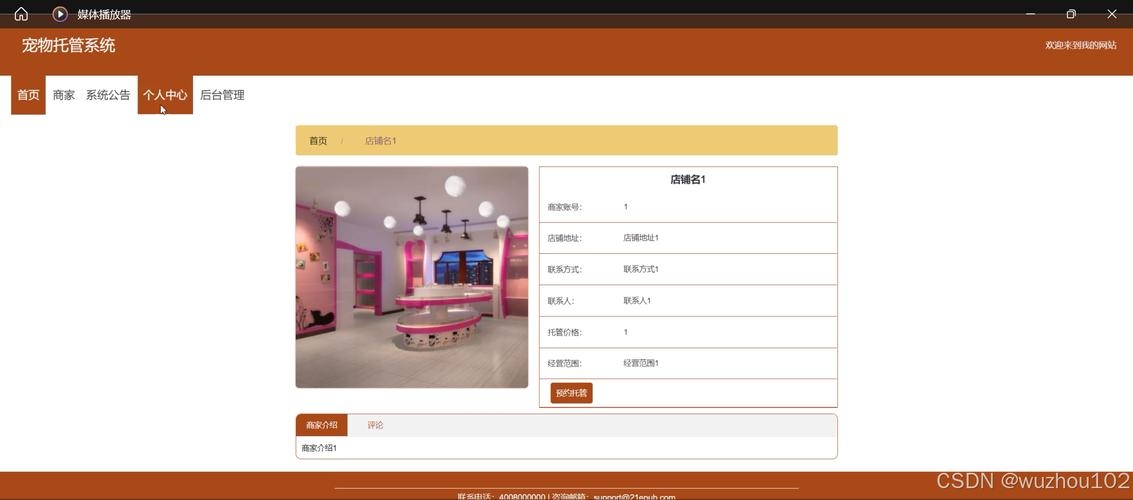Click the 联系人1 value
1133x500 pixels.
637,301
